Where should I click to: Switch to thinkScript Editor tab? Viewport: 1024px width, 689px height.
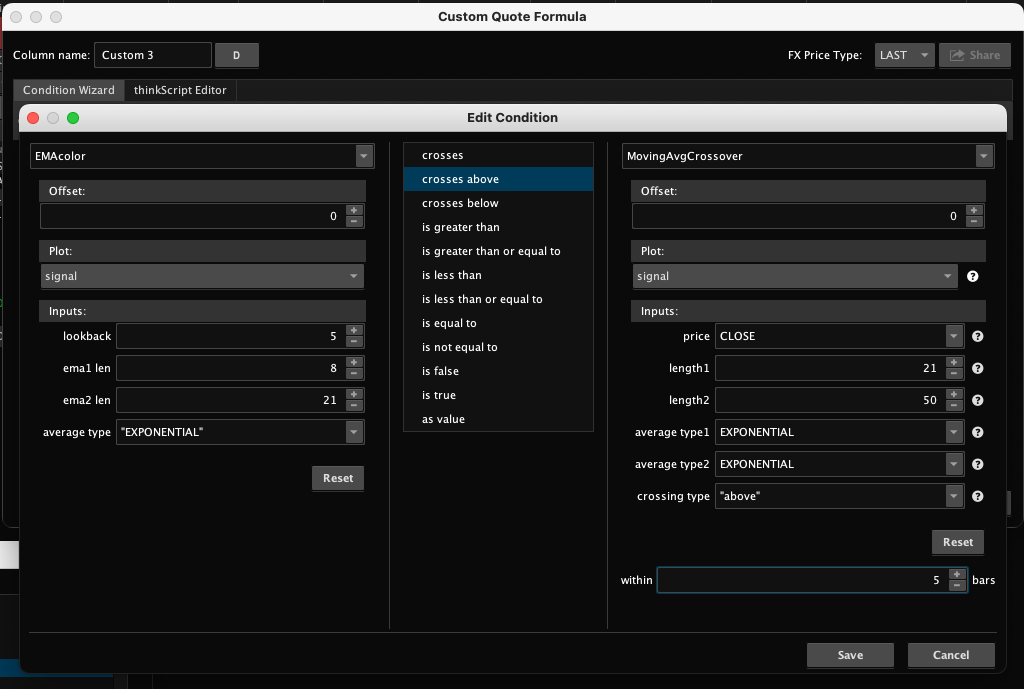coord(180,90)
